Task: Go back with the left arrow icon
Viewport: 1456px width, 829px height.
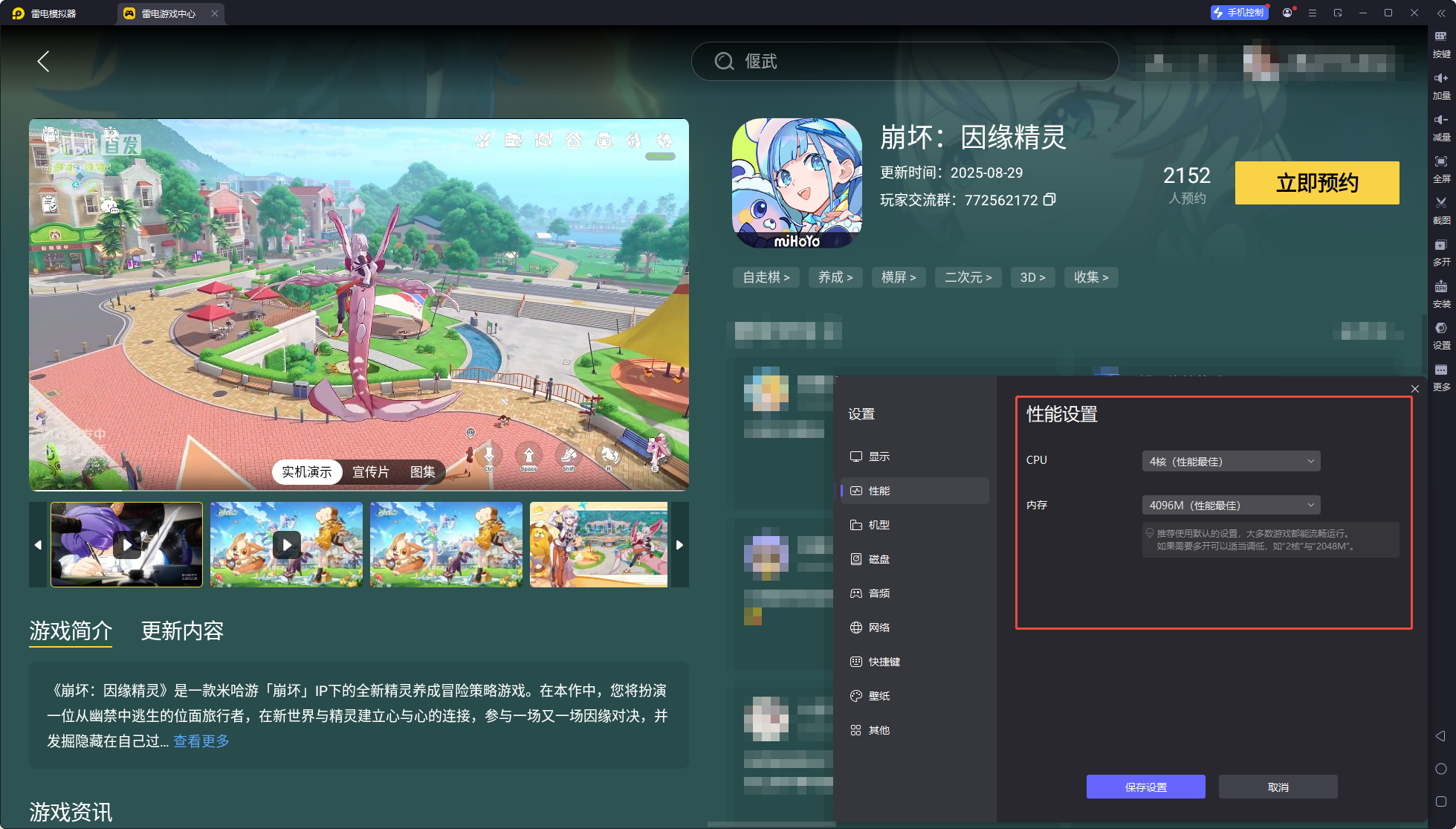Action: point(43,61)
